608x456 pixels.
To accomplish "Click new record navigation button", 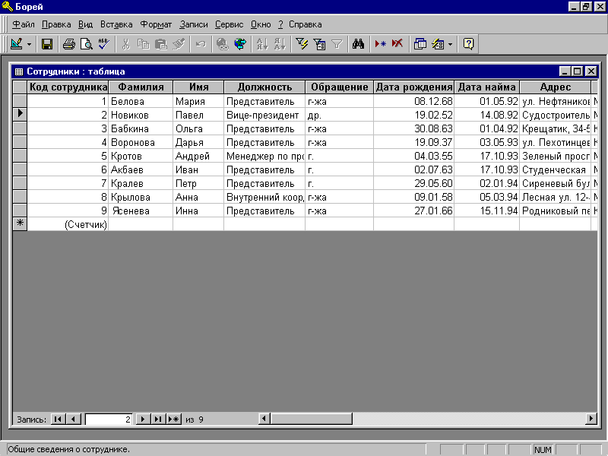I will point(174,419).
